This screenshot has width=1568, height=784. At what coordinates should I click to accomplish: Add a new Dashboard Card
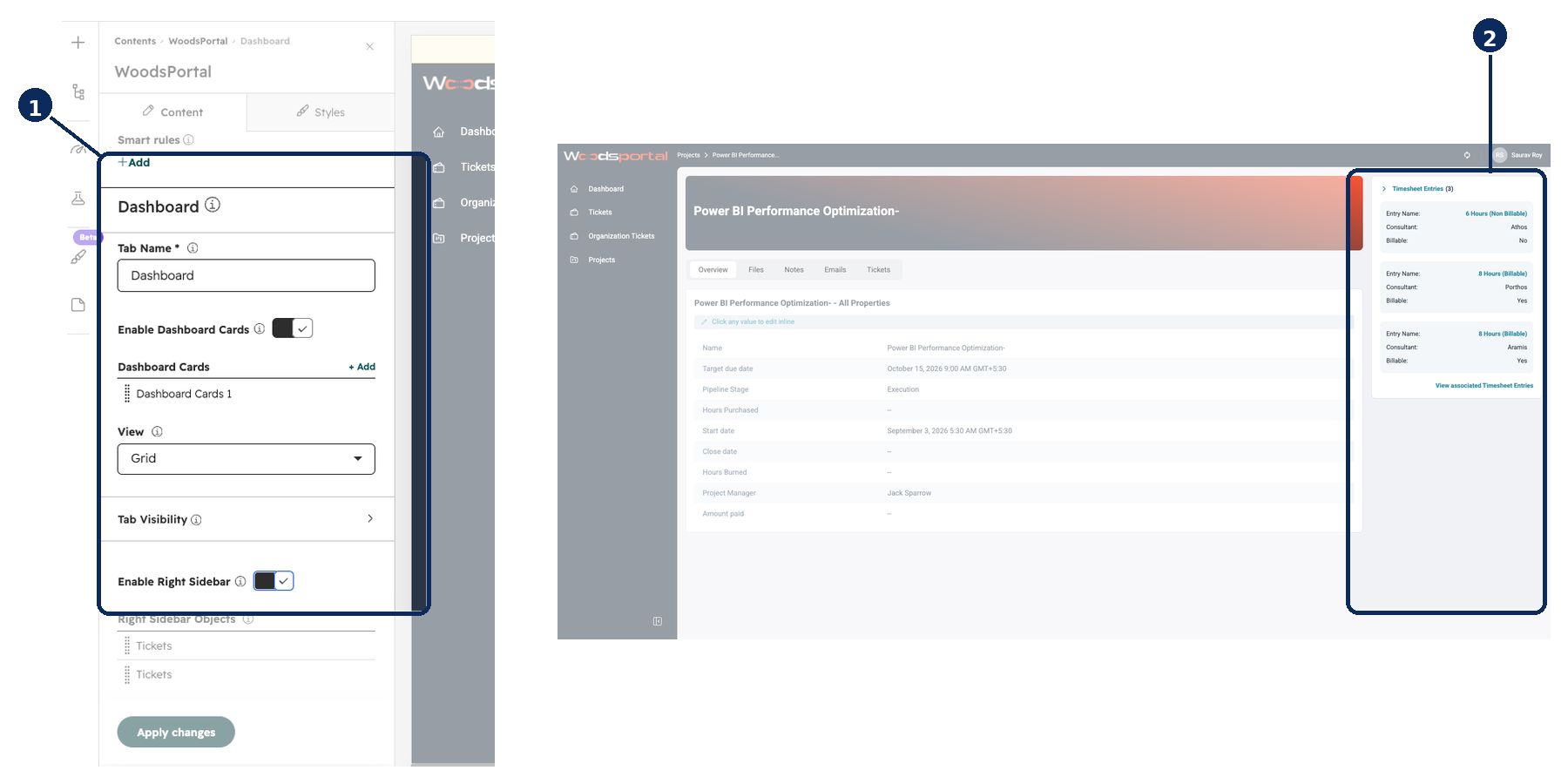click(x=362, y=367)
